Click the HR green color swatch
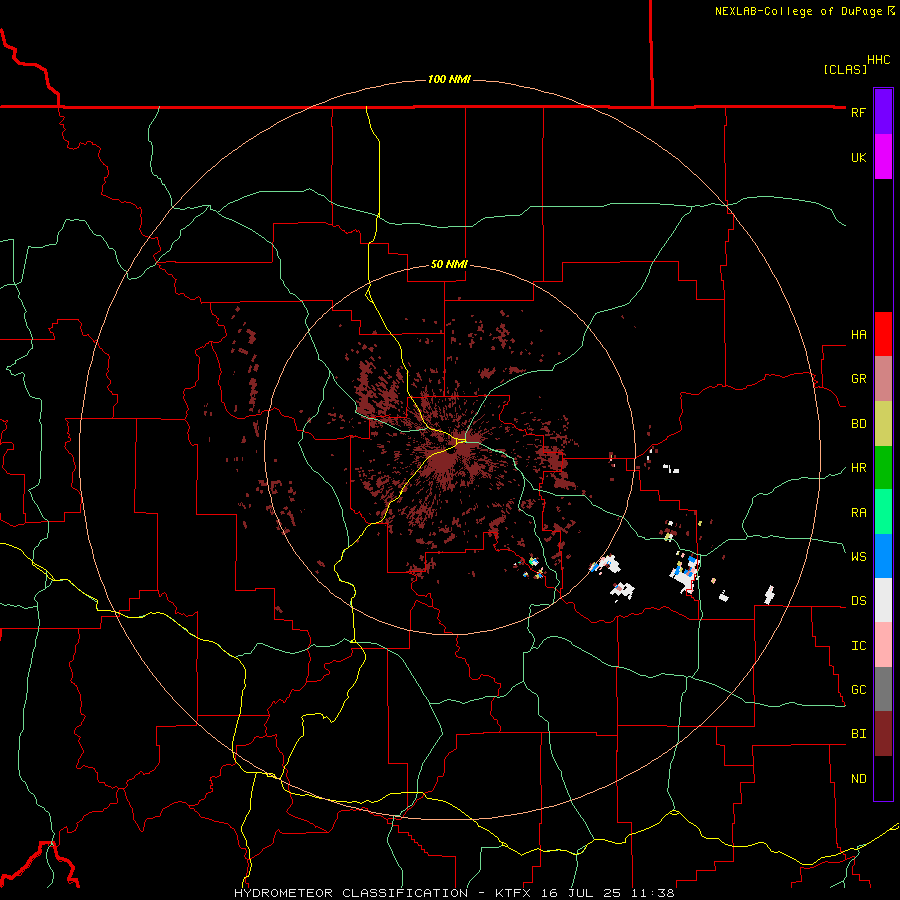This screenshot has height=900, width=900. [883, 468]
